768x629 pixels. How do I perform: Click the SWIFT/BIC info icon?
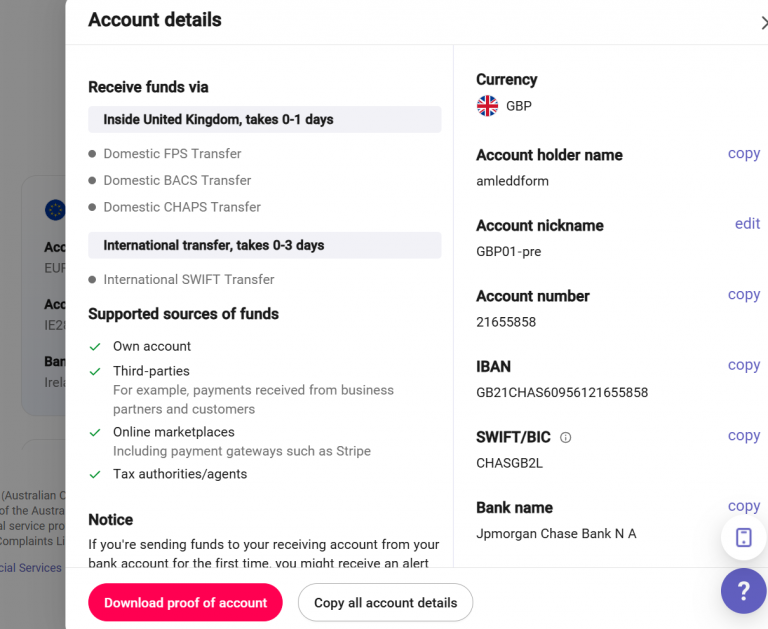coord(565,437)
